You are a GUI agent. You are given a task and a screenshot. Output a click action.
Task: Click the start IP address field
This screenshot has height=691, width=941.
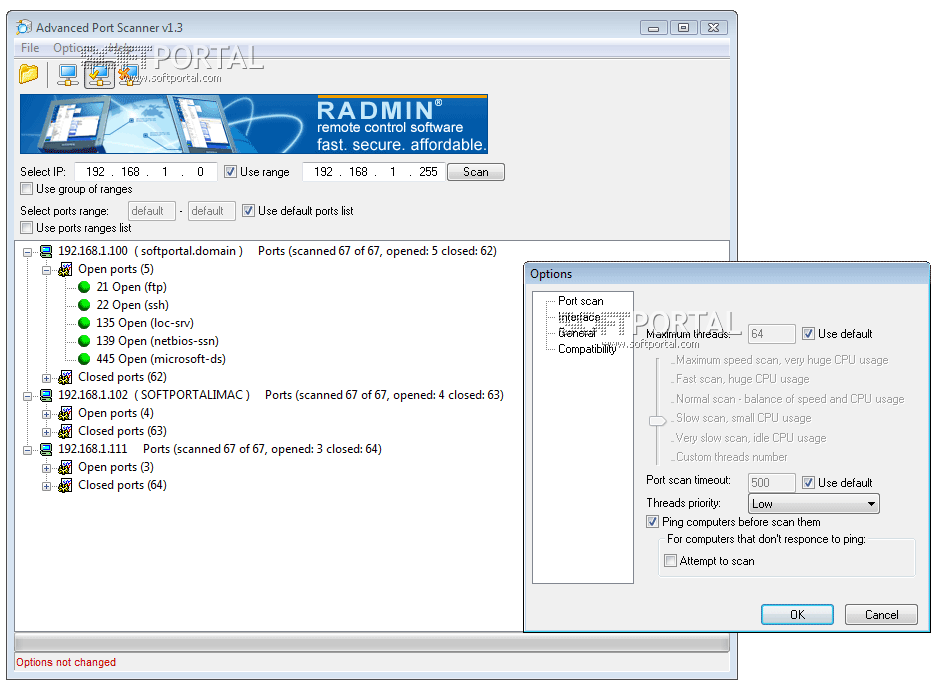[146, 172]
